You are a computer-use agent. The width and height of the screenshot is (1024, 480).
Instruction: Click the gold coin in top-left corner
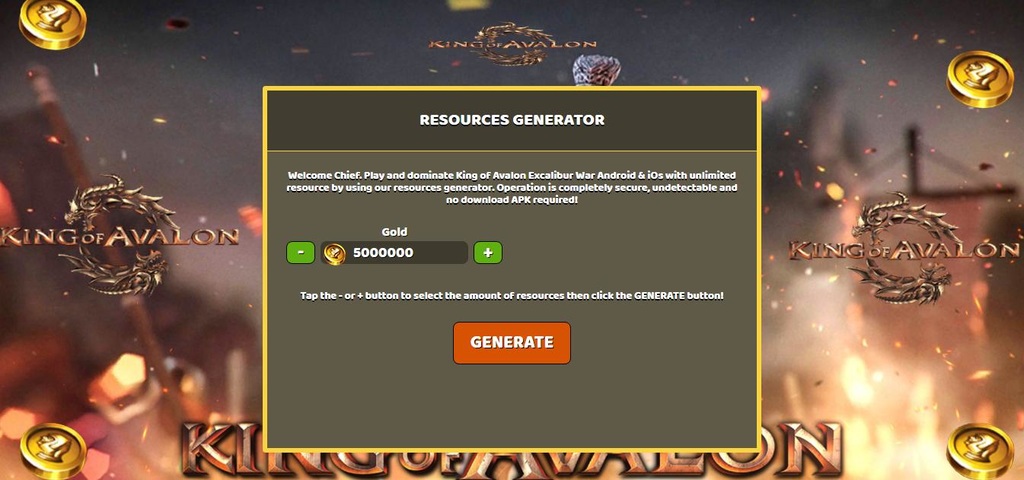pos(53,22)
